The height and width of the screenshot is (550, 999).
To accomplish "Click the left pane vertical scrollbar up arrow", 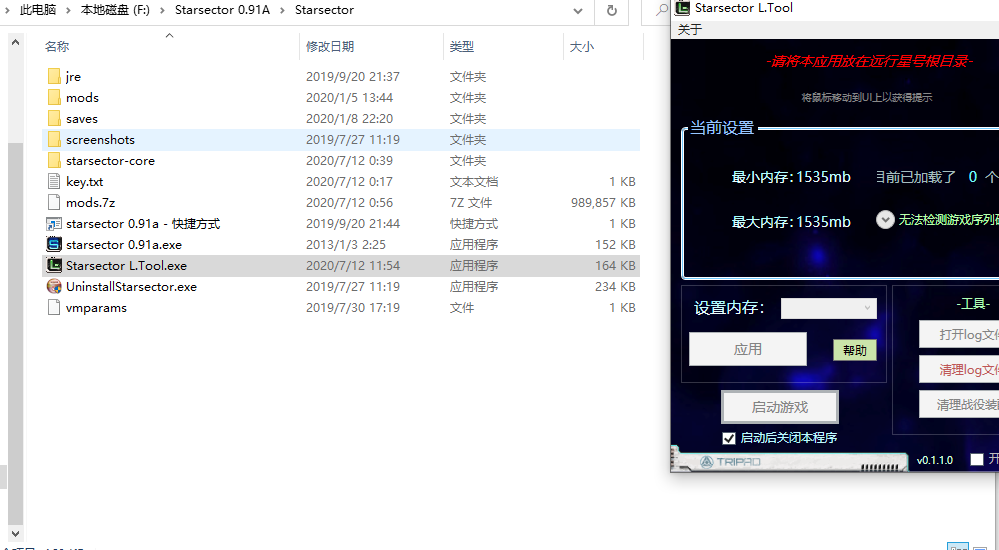I will click(15, 42).
